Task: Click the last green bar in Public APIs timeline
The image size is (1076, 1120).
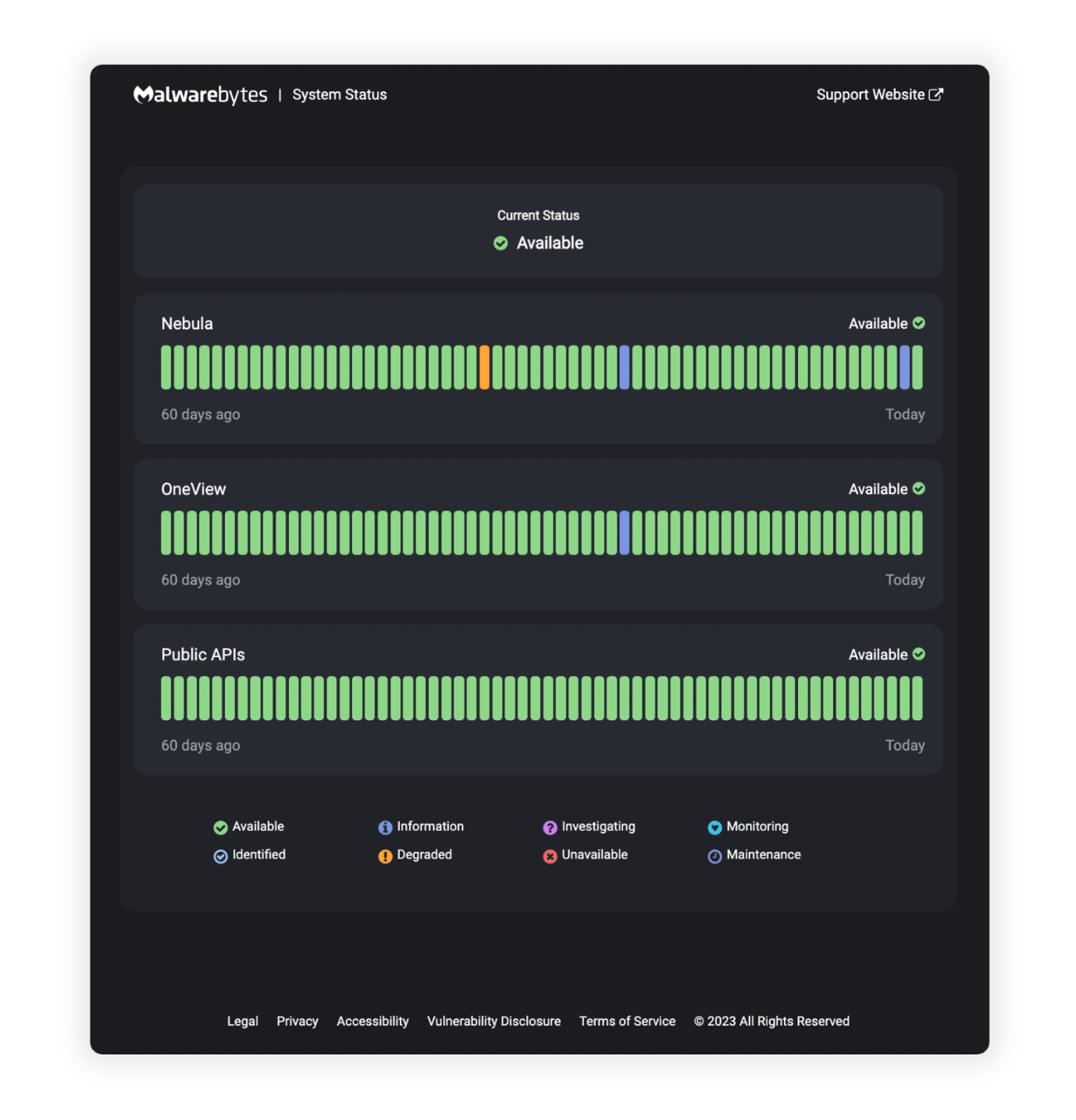Action: coord(917,699)
